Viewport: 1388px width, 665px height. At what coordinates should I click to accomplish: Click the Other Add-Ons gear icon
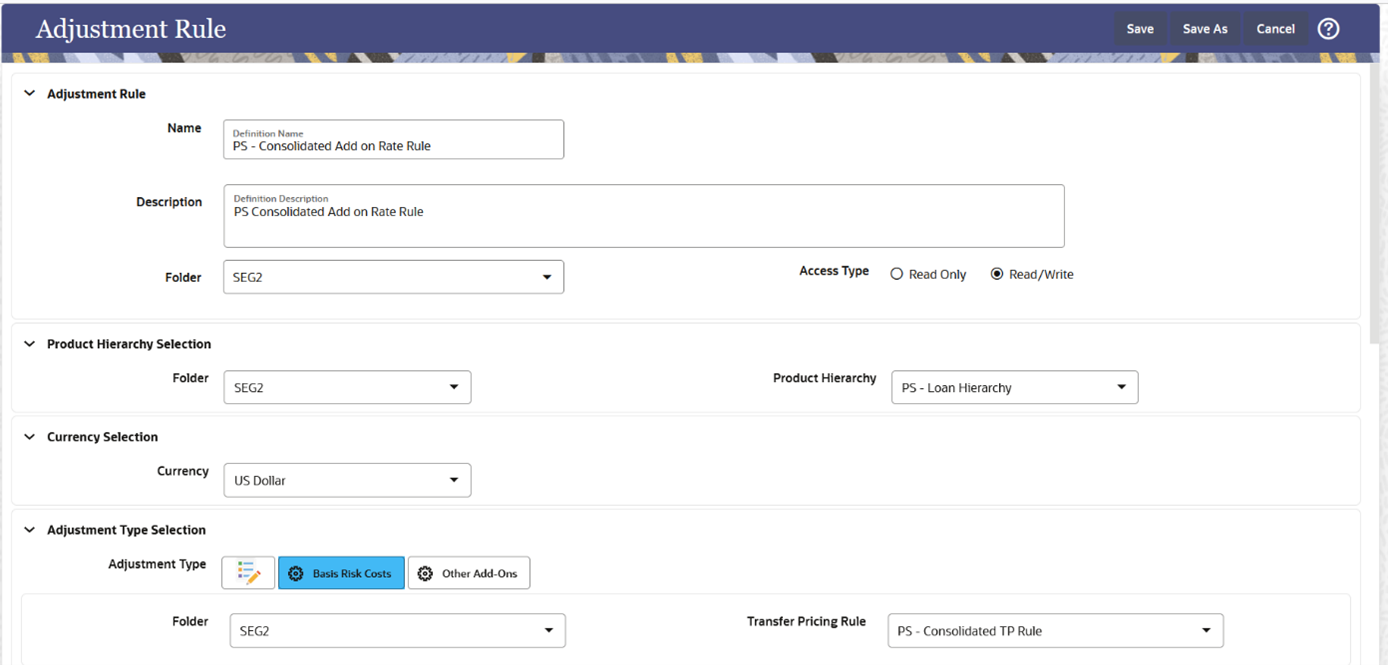tap(425, 572)
